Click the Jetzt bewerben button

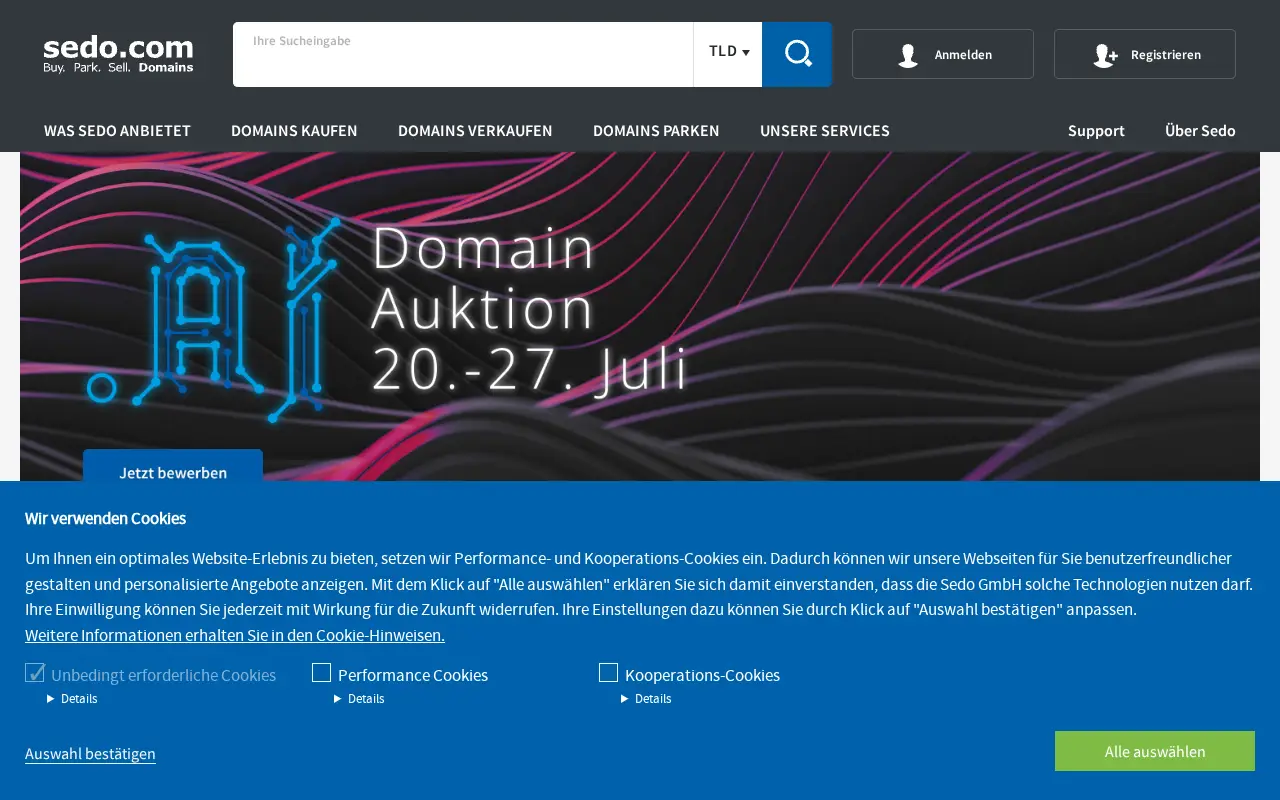point(173,468)
